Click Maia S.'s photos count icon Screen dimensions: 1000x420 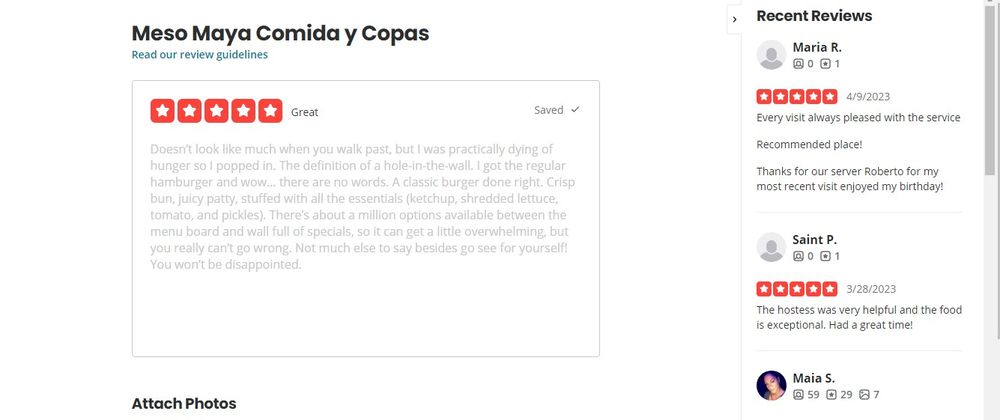tap(864, 395)
